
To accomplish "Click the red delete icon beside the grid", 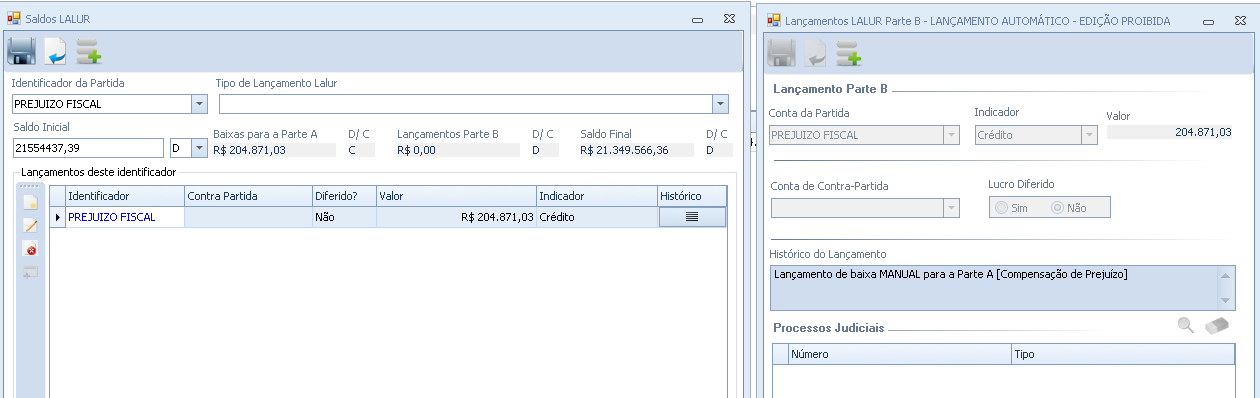I will click(x=30, y=248).
